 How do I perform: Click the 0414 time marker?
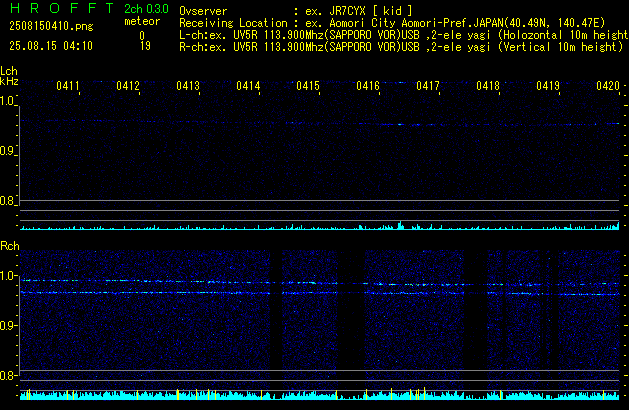coord(248,86)
